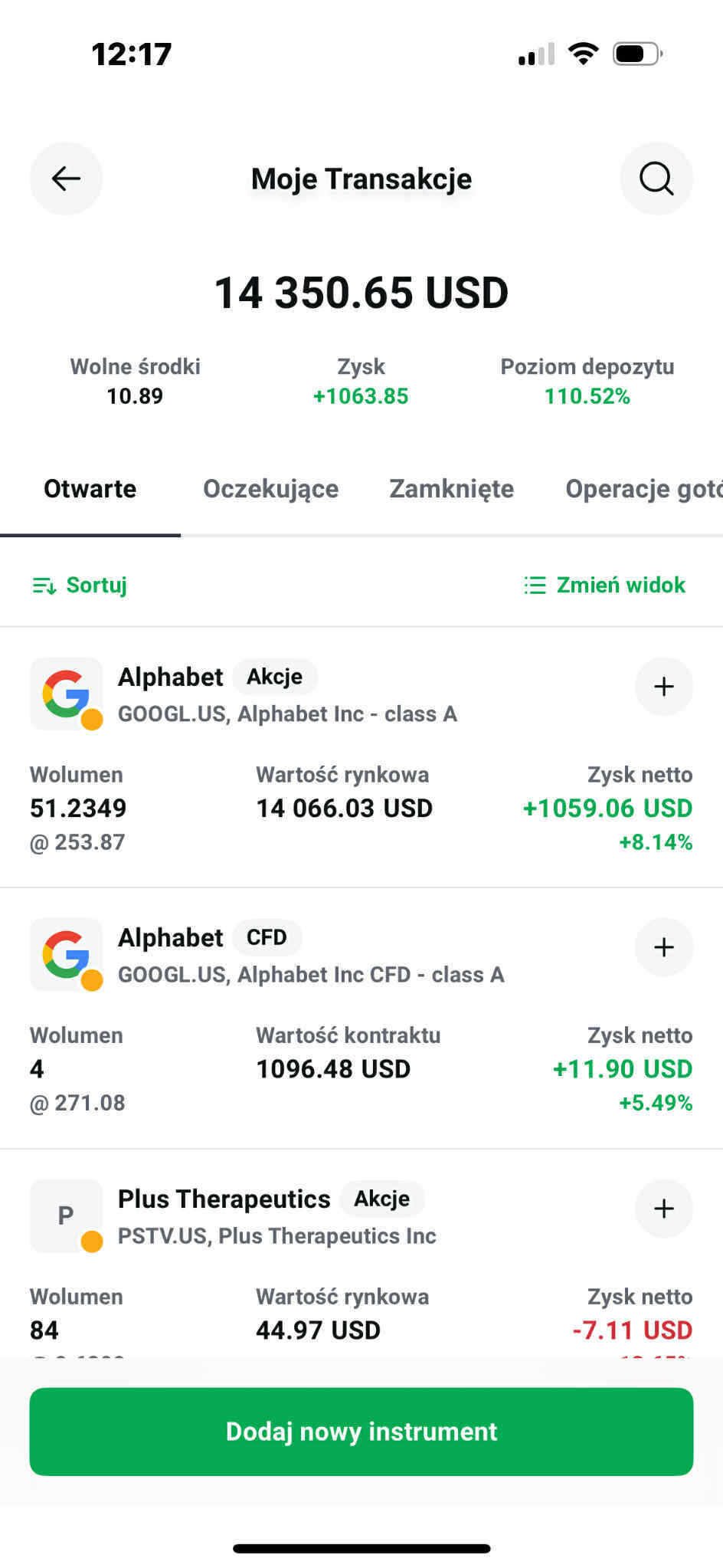Tap the Plus Therapeutics P logo
Image resolution: width=723 pixels, height=1568 pixels.
point(66,1215)
